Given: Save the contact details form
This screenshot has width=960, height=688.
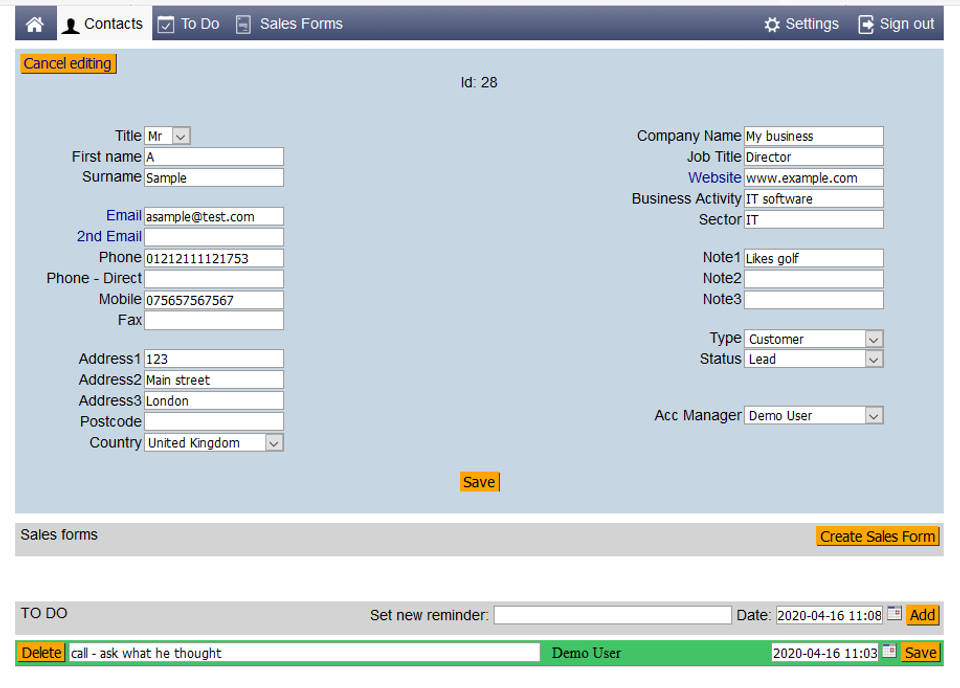Looking at the screenshot, I should tap(479, 482).
